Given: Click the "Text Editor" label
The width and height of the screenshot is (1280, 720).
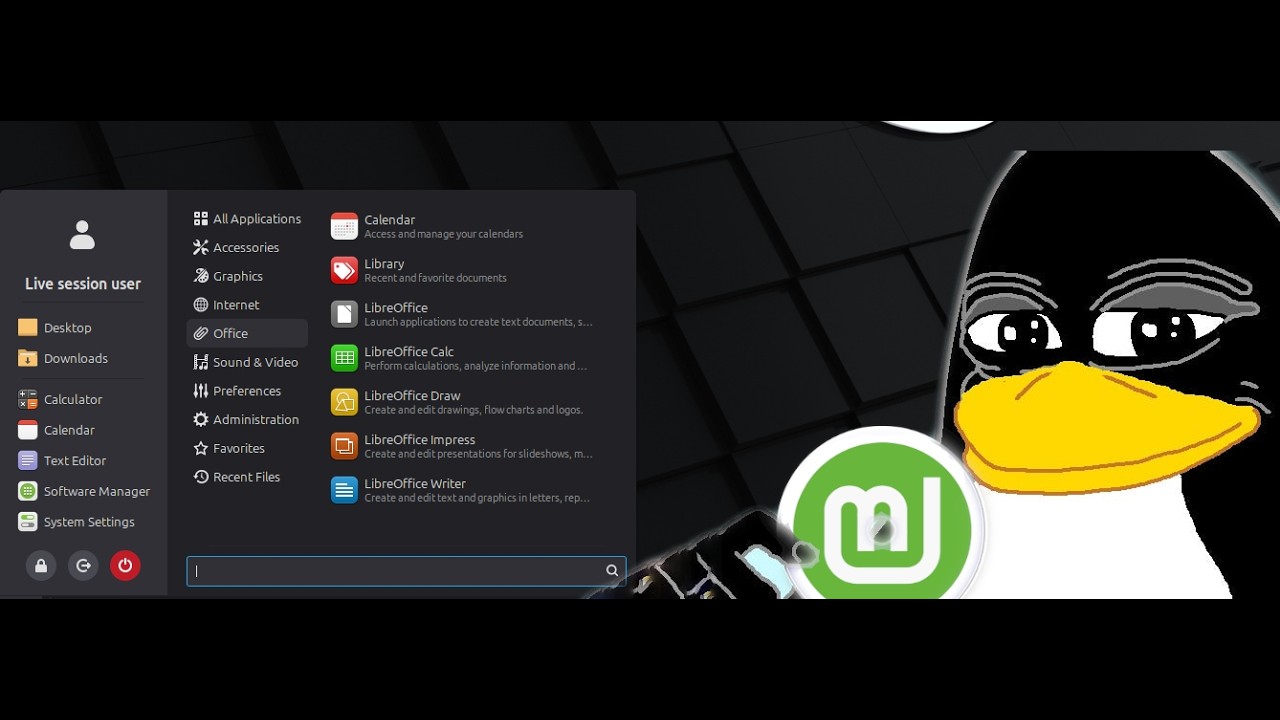Looking at the screenshot, I should click(x=75, y=461).
